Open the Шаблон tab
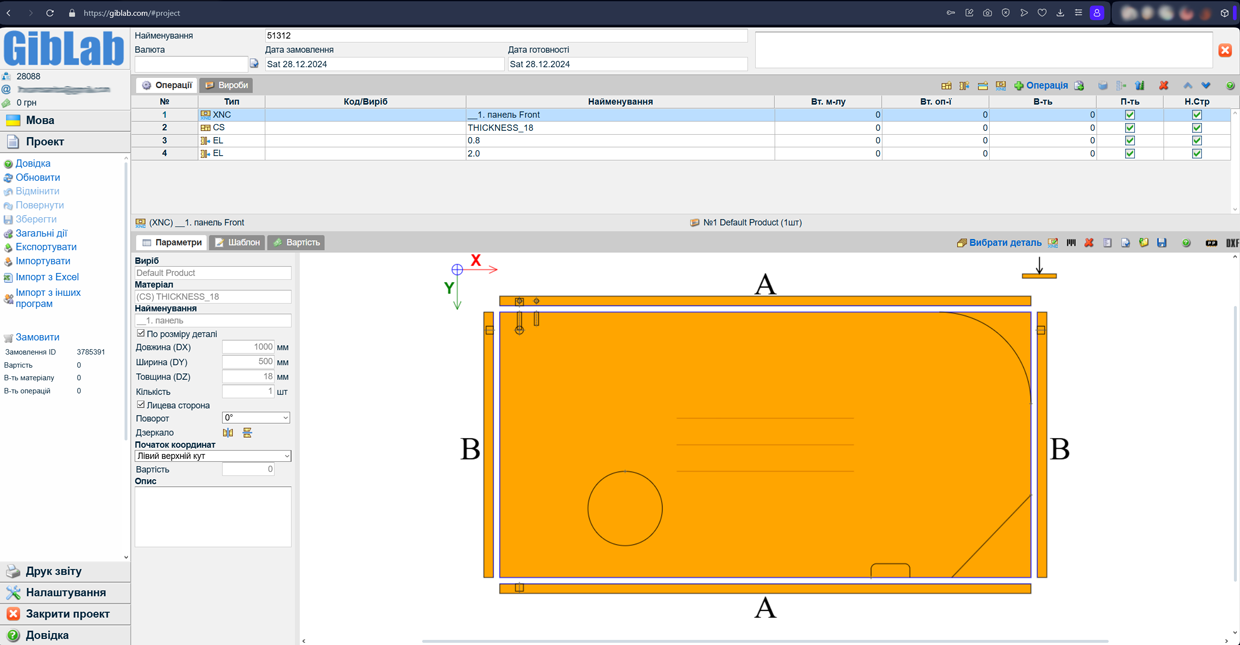The image size is (1240, 645). click(238, 243)
